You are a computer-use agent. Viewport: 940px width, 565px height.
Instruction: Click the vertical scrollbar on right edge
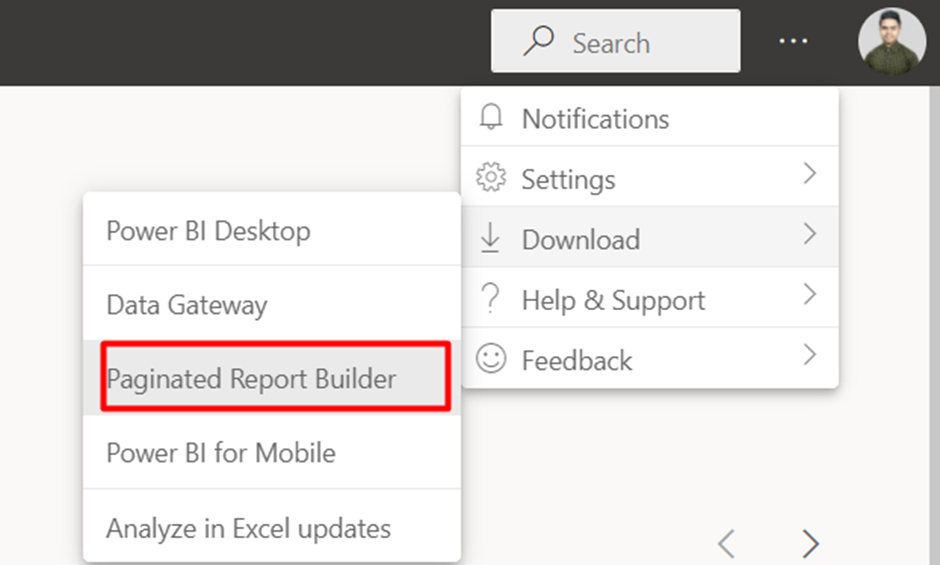pos(935,324)
